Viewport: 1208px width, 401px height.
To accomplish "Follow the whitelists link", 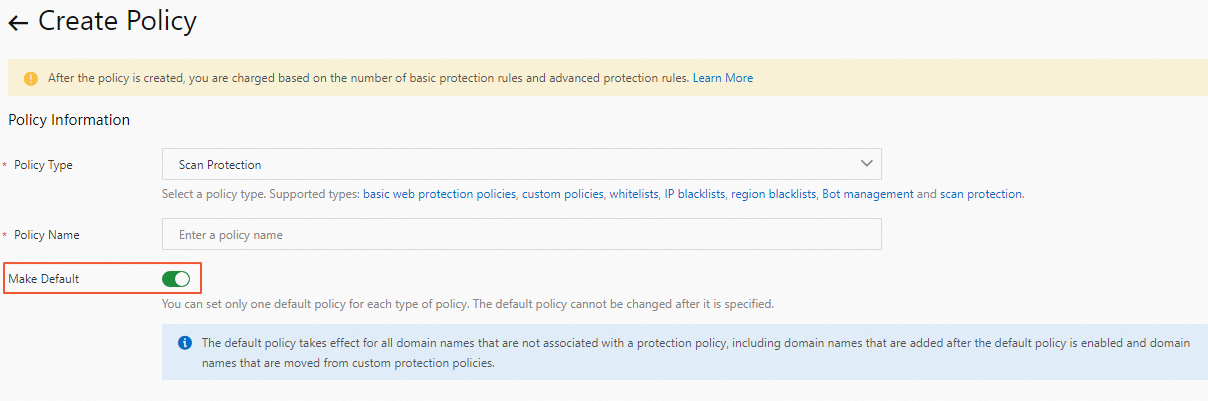I will click(x=634, y=194).
